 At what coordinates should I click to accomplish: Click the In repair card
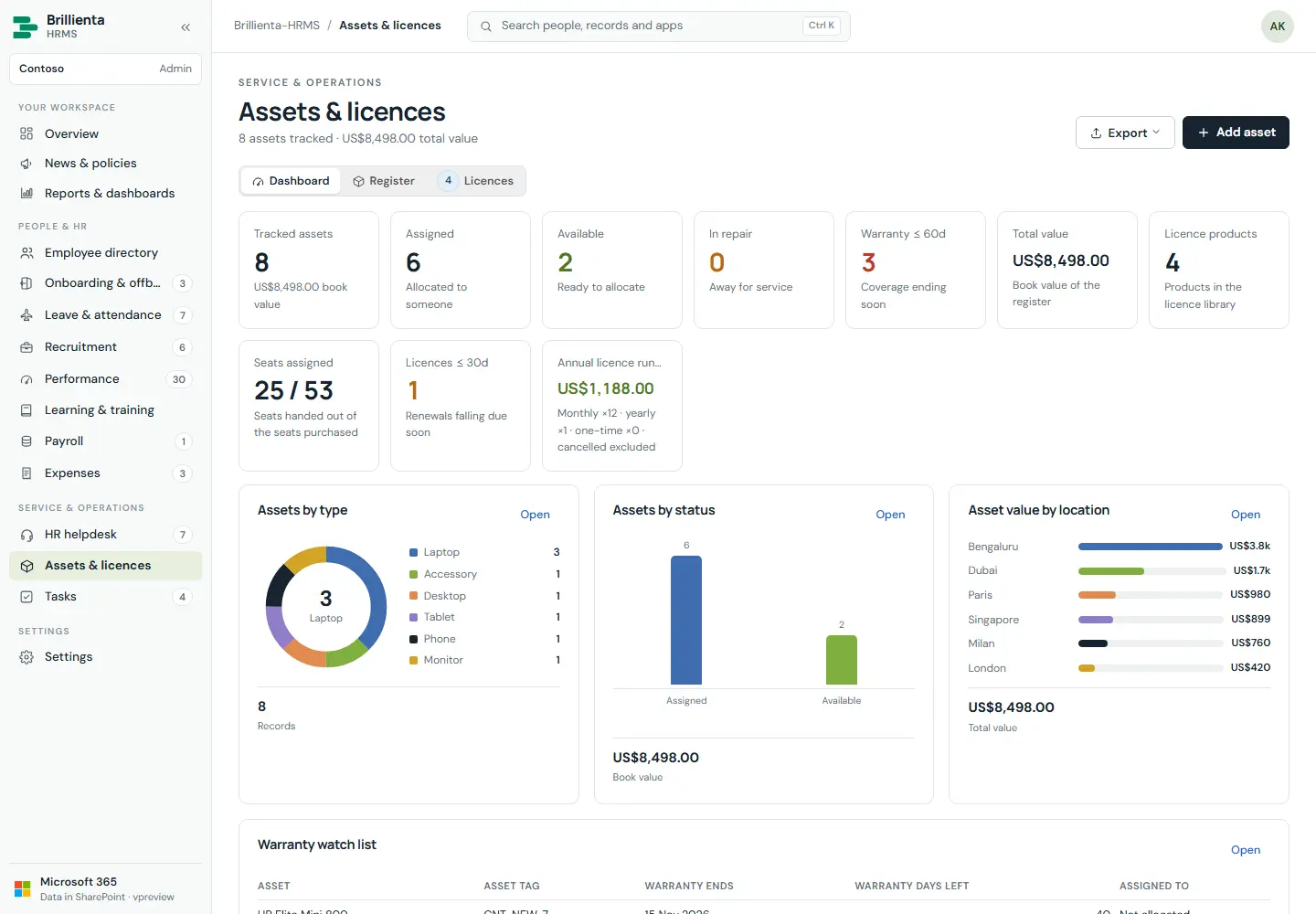click(764, 270)
